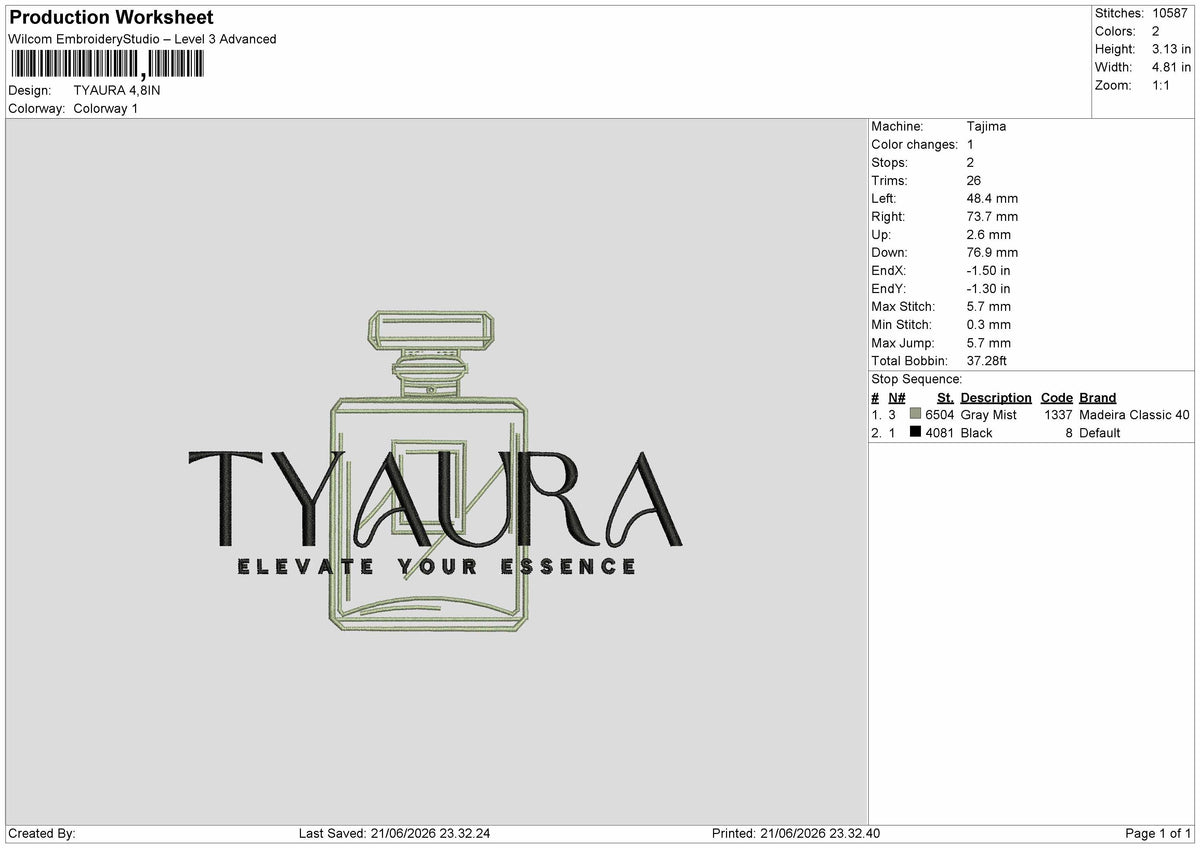Click the Production Worksheet title
The image size is (1200, 848).
point(111,18)
